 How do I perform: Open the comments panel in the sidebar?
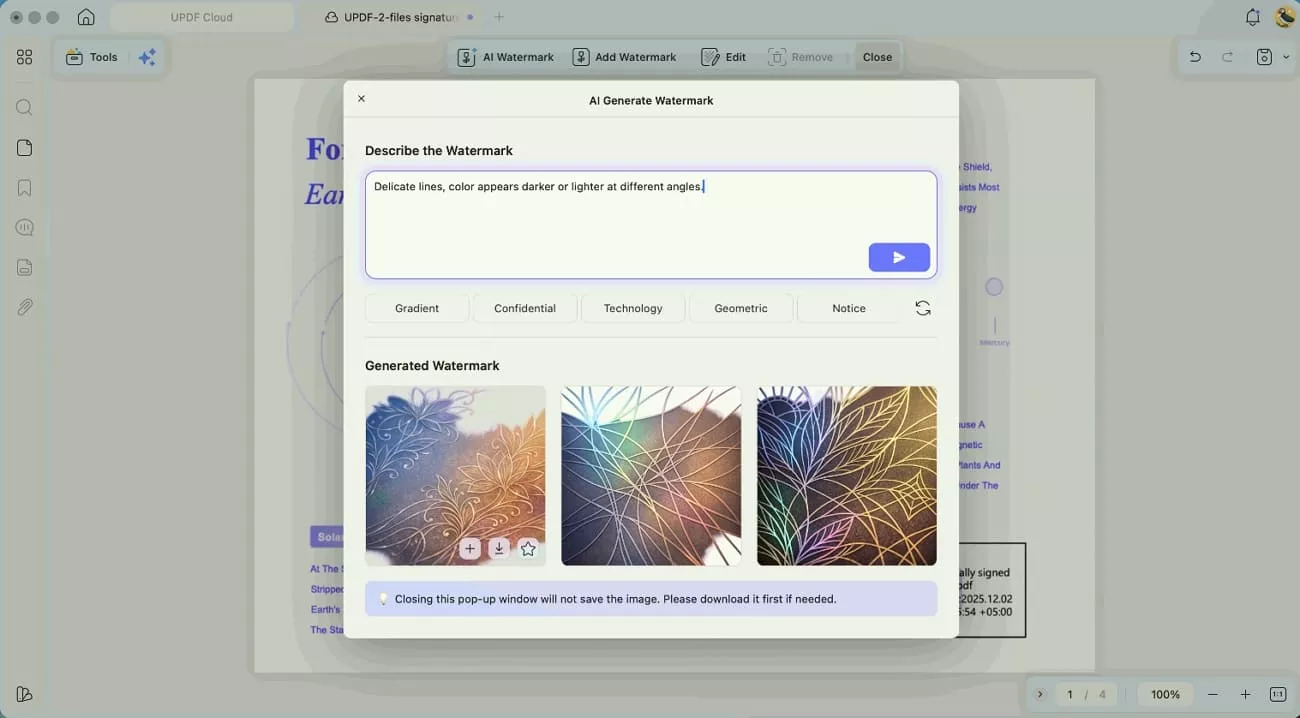click(24, 227)
